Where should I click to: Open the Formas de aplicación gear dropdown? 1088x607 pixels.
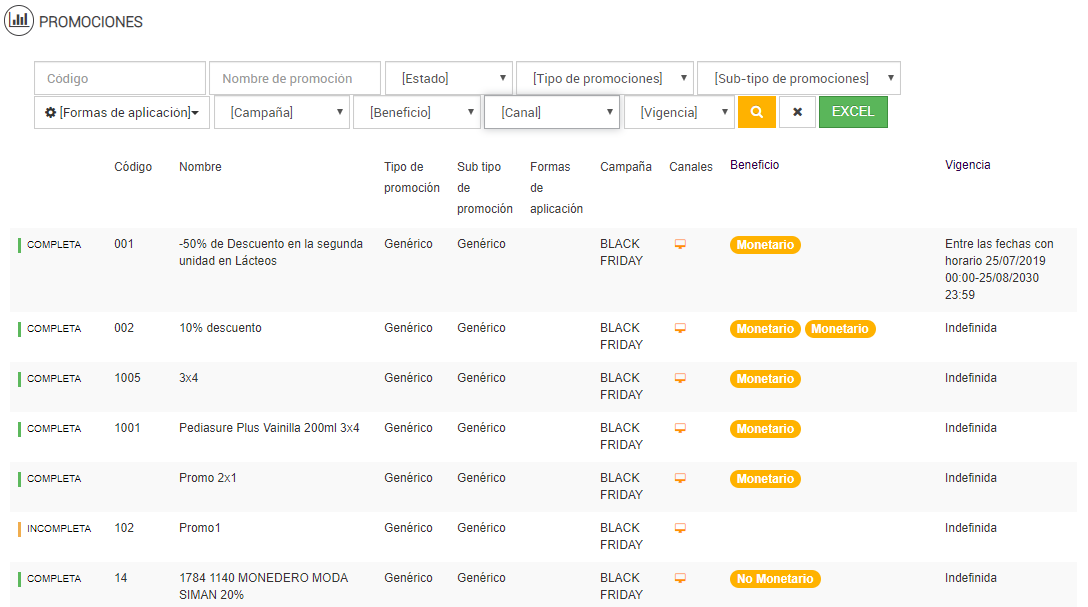[122, 113]
